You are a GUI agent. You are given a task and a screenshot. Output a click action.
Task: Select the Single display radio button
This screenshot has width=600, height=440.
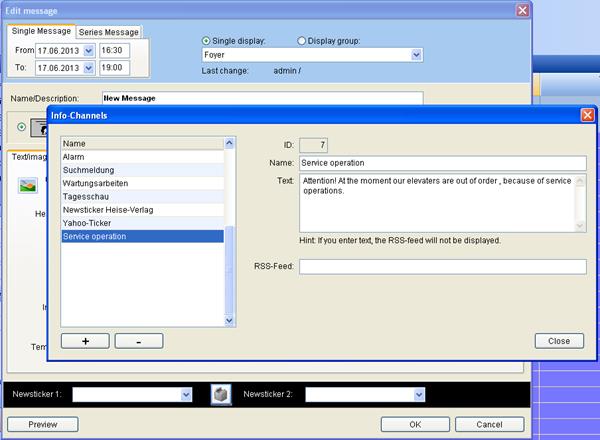pyautogui.click(x=207, y=40)
